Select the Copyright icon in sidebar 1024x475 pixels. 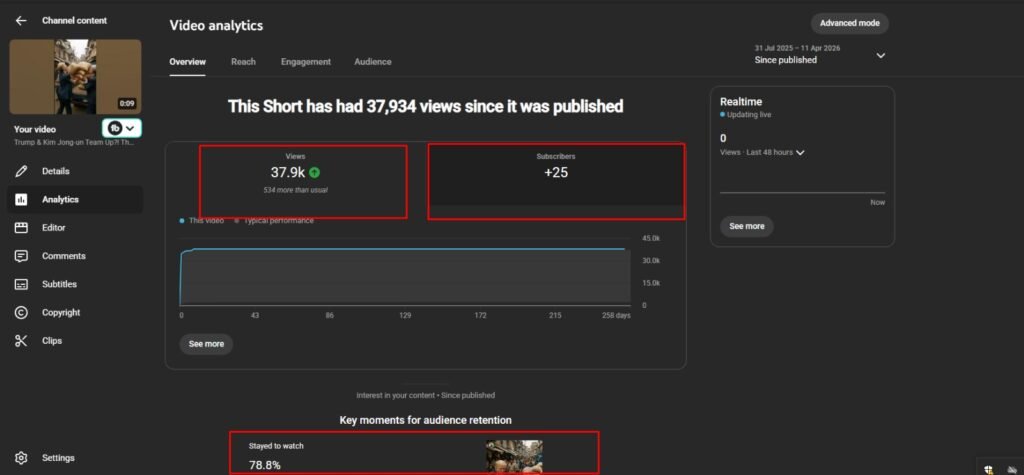(x=21, y=312)
